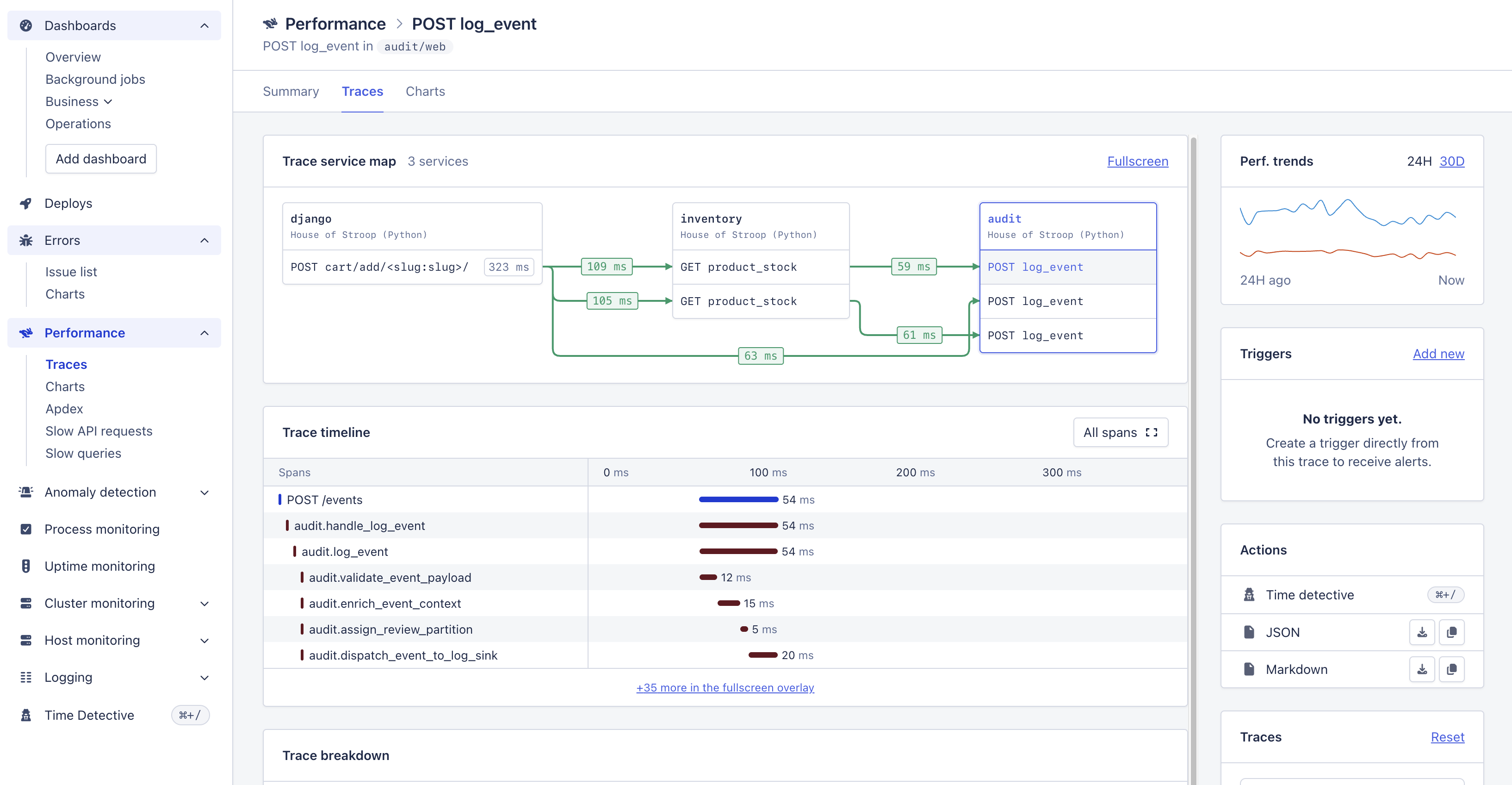The image size is (1512, 785).
Task: Copy the Markdown trace to clipboard
Action: pyautogui.click(x=1451, y=669)
